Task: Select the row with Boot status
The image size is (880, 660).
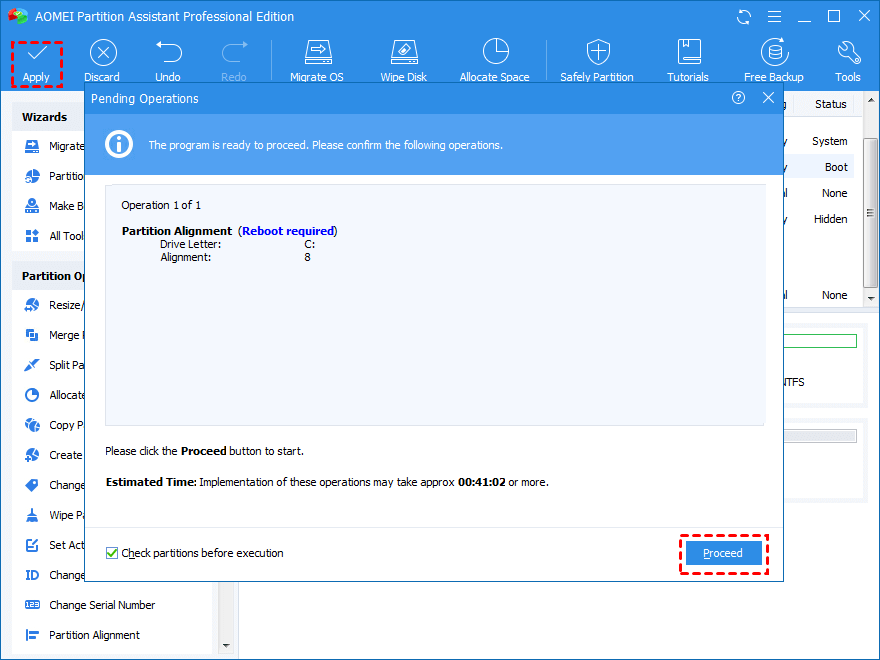Action: pyautogui.click(x=818, y=167)
